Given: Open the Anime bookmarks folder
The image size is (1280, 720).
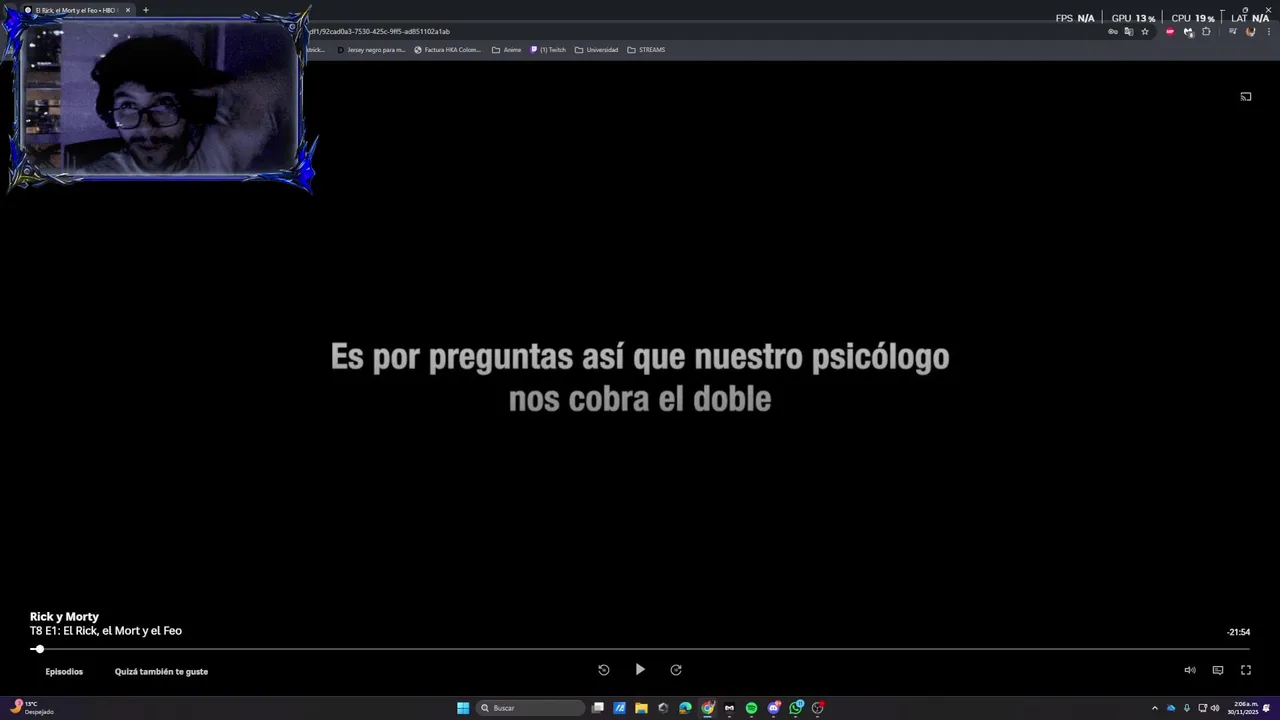Looking at the screenshot, I should [506, 50].
